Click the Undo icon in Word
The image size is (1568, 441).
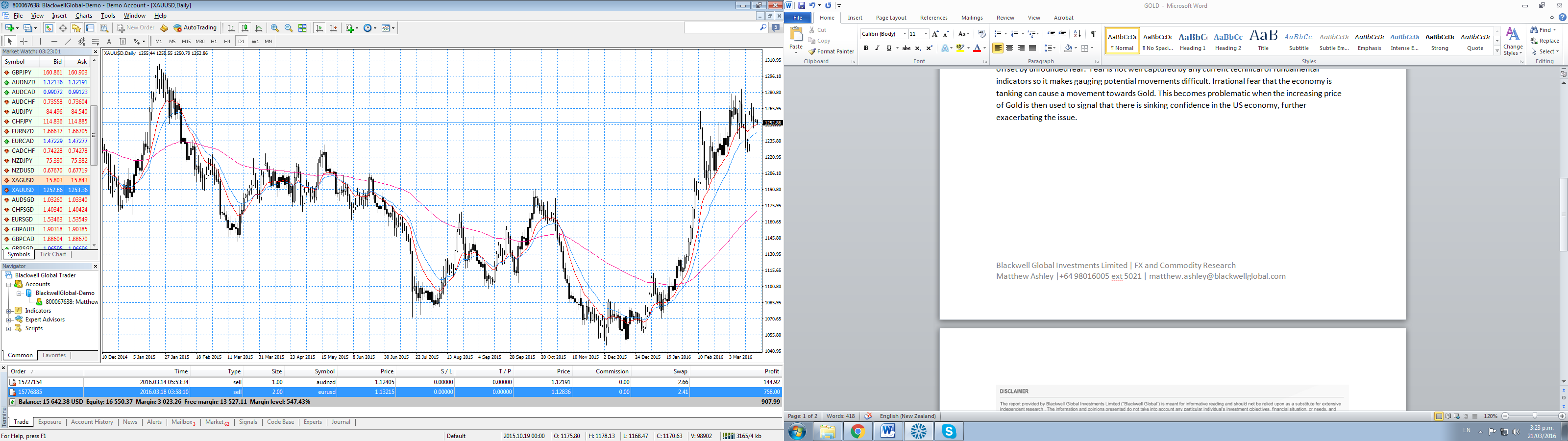[x=812, y=5]
